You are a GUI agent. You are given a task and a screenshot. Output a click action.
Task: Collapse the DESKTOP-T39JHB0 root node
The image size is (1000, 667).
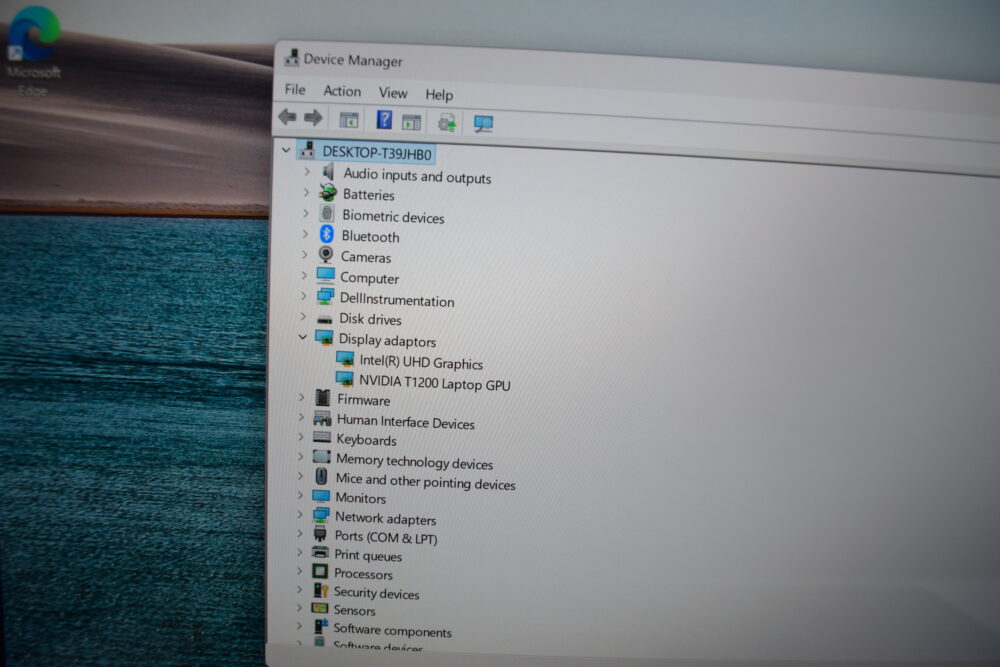click(x=286, y=150)
